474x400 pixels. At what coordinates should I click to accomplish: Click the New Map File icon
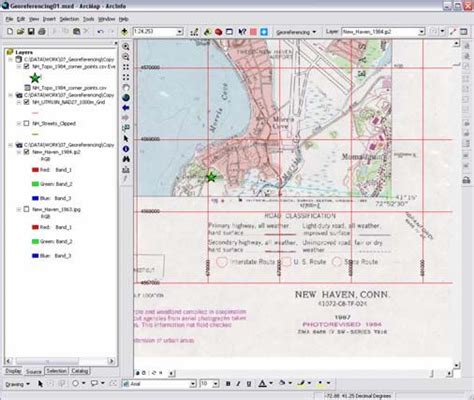pyautogui.click(x=10, y=32)
